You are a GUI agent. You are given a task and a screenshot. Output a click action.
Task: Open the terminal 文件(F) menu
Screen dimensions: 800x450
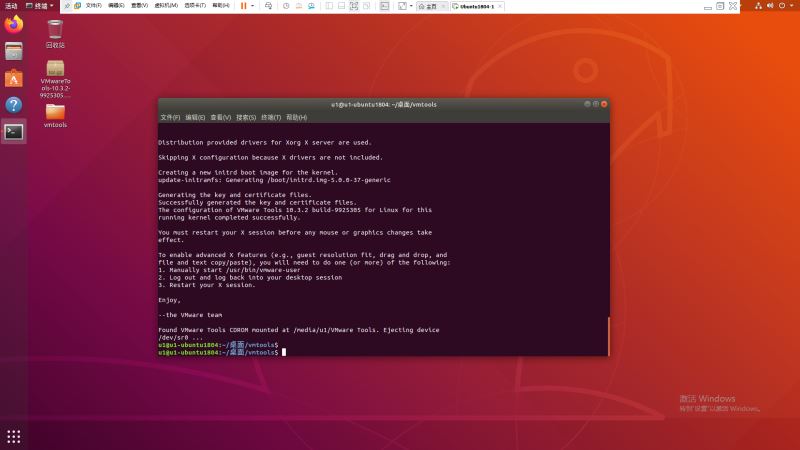click(x=170, y=117)
